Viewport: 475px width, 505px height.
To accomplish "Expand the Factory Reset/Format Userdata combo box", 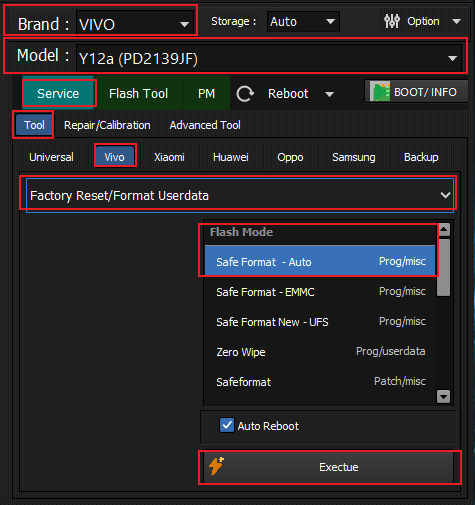I will click(x=240, y=195).
